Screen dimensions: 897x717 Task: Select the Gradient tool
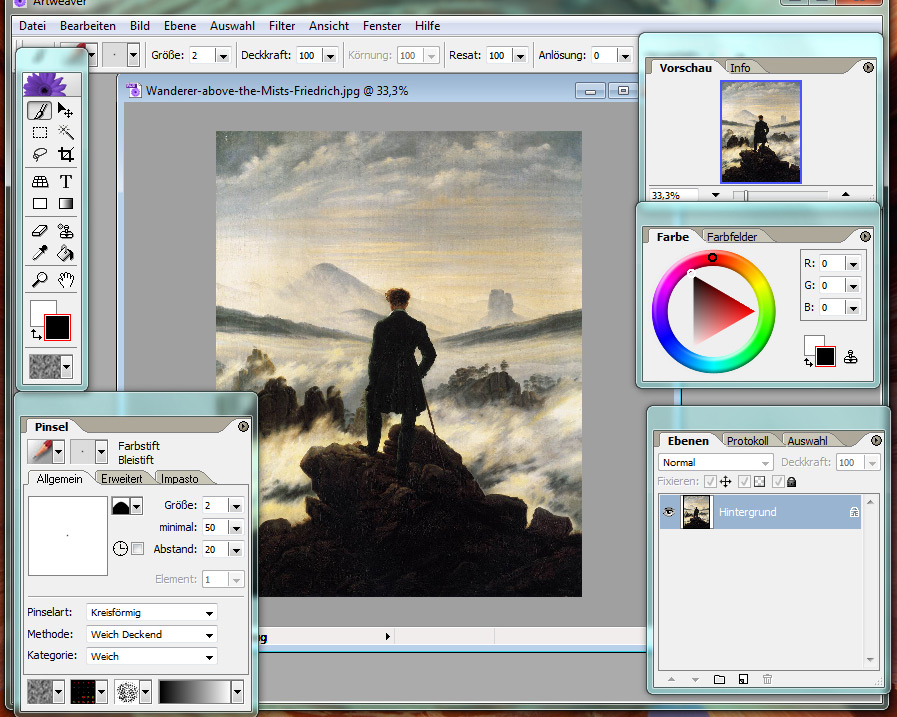click(x=66, y=204)
